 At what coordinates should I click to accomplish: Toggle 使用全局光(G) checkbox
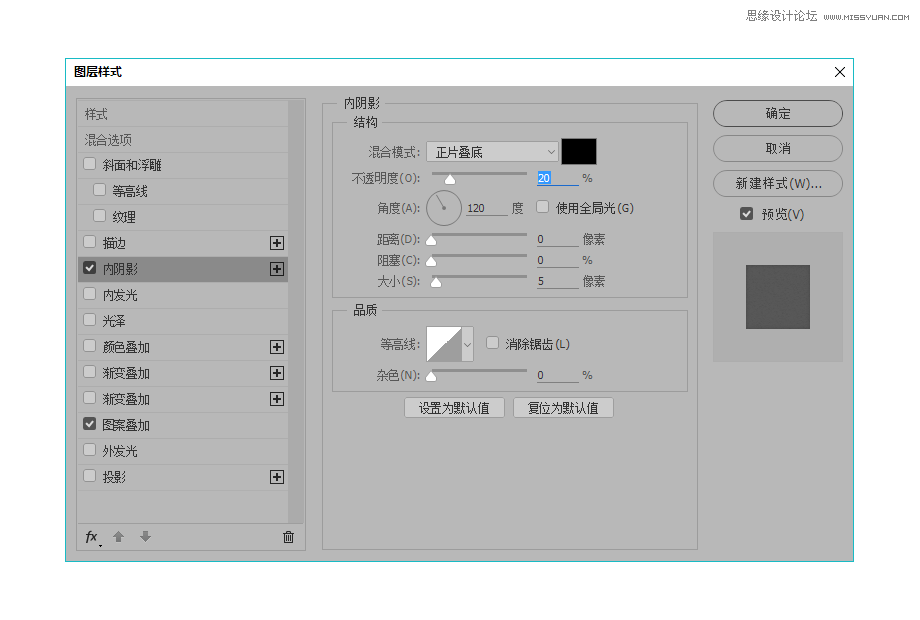point(543,207)
